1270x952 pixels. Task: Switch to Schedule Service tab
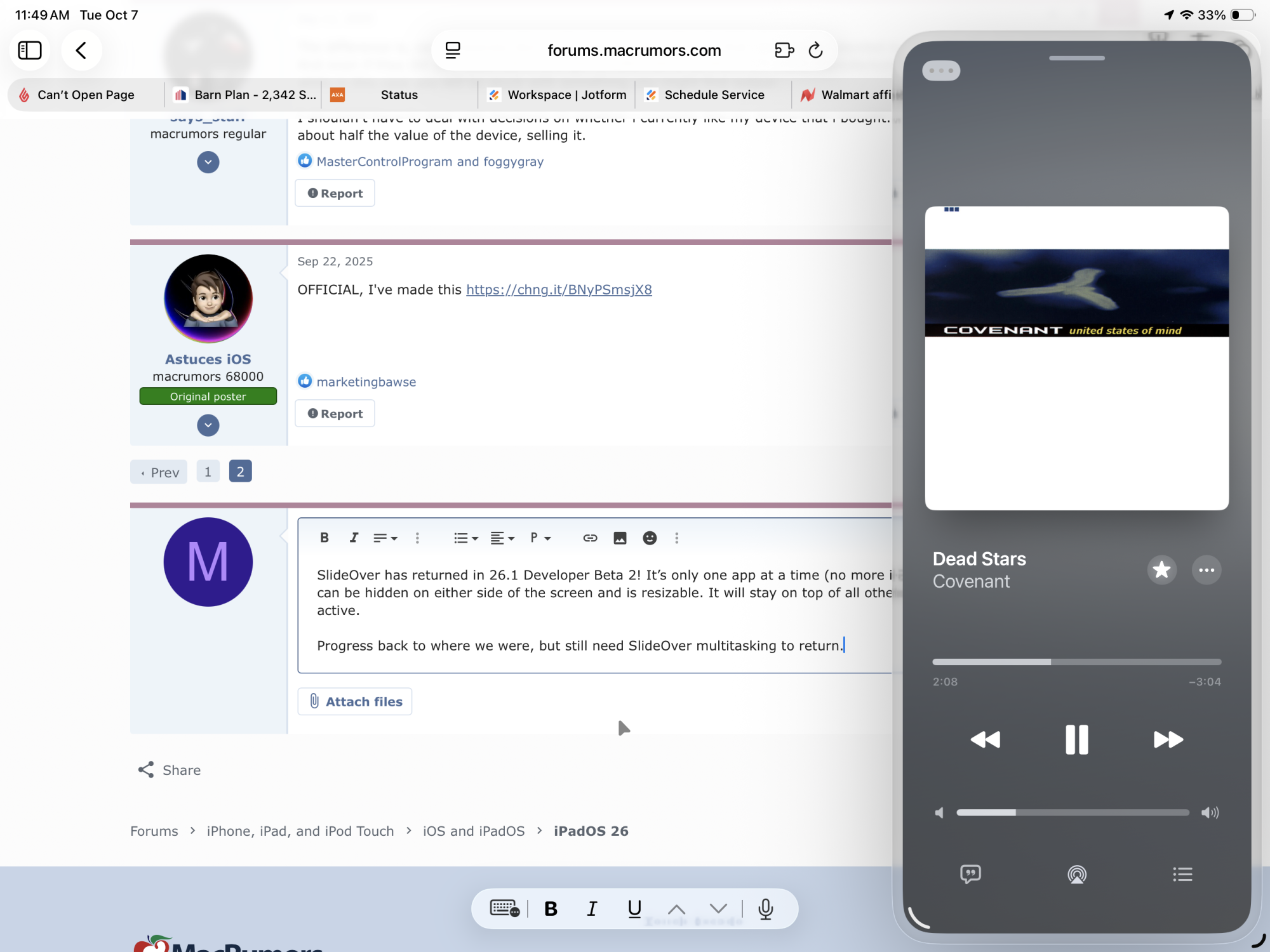pos(713,95)
